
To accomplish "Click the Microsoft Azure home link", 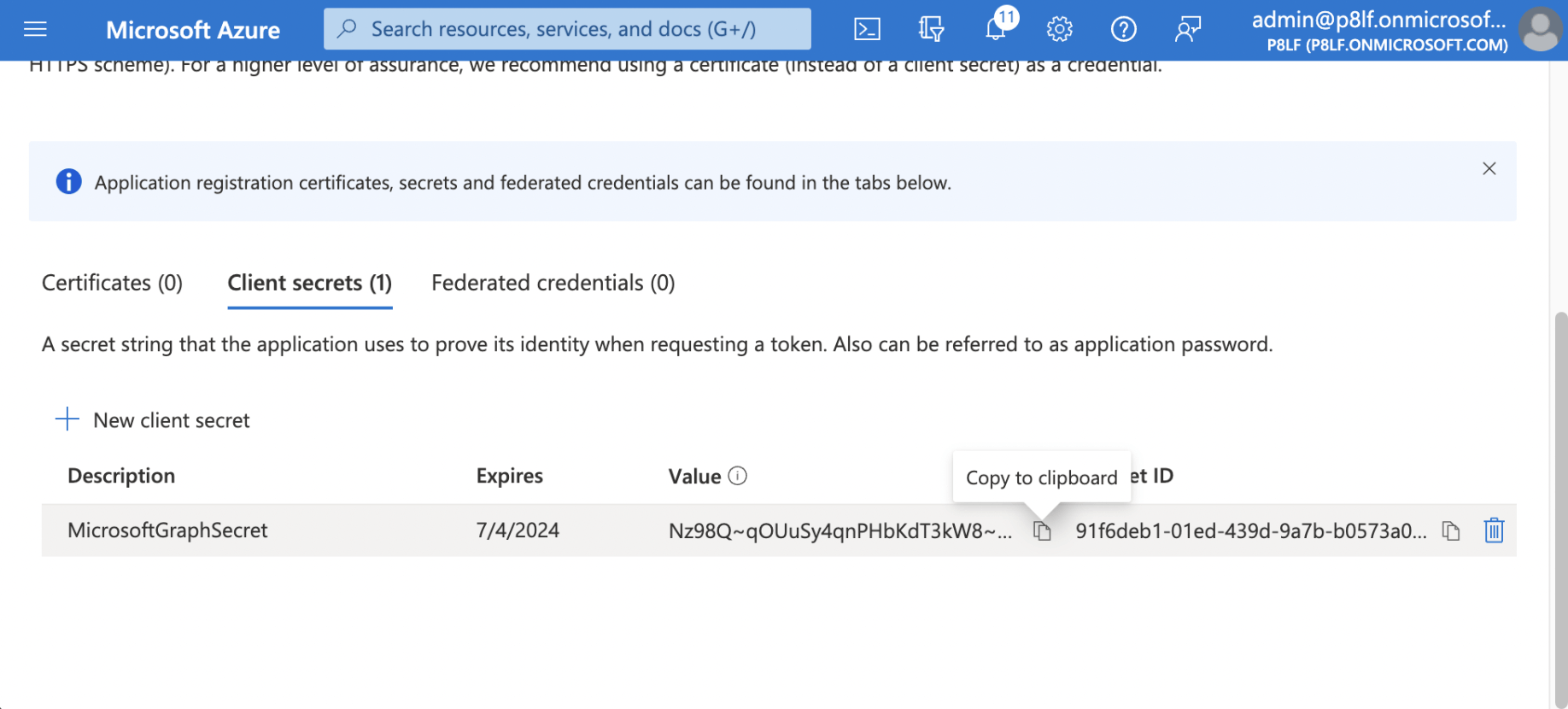I will (192, 30).
